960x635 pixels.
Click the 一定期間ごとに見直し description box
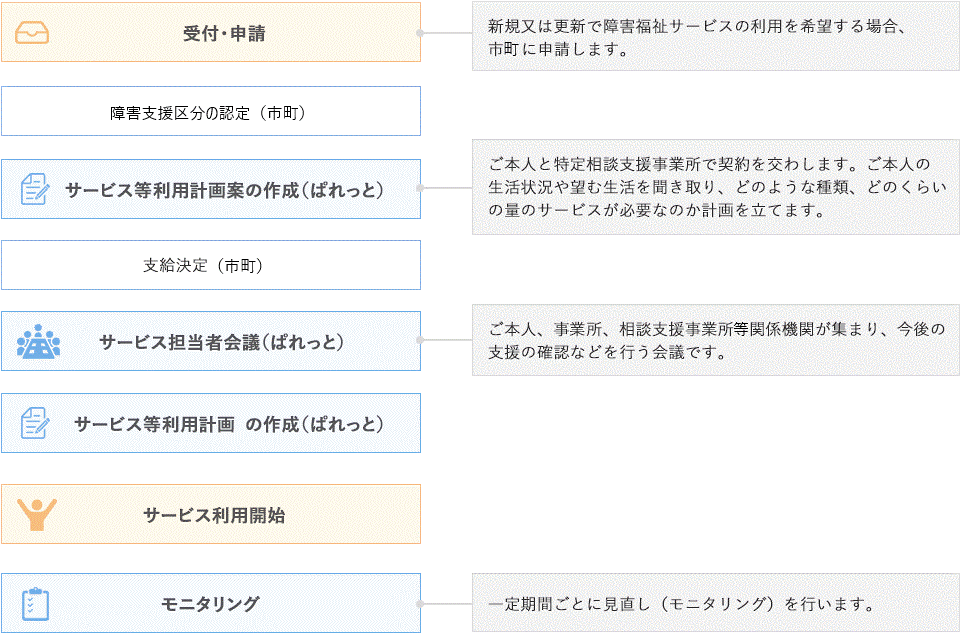point(716,603)
